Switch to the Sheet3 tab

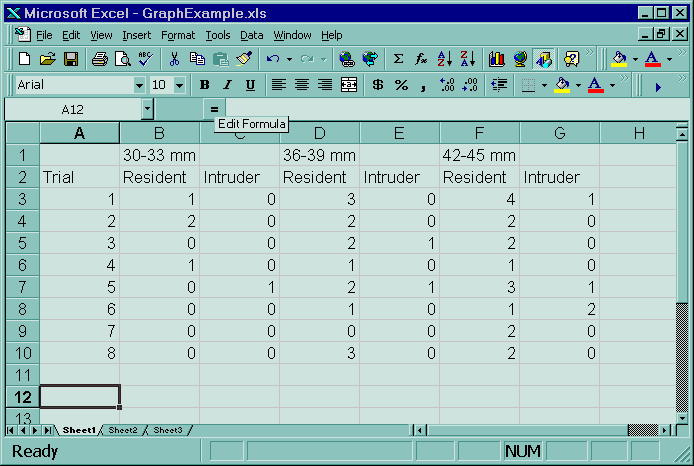pos(167,430)
